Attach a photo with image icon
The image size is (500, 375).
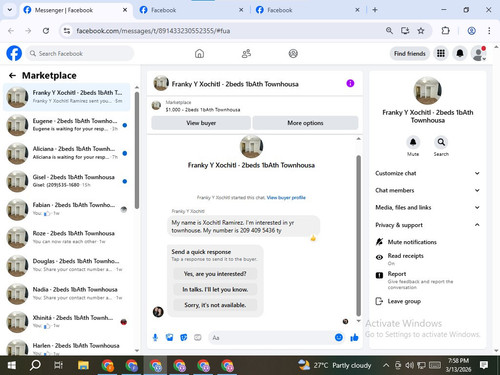170,338
